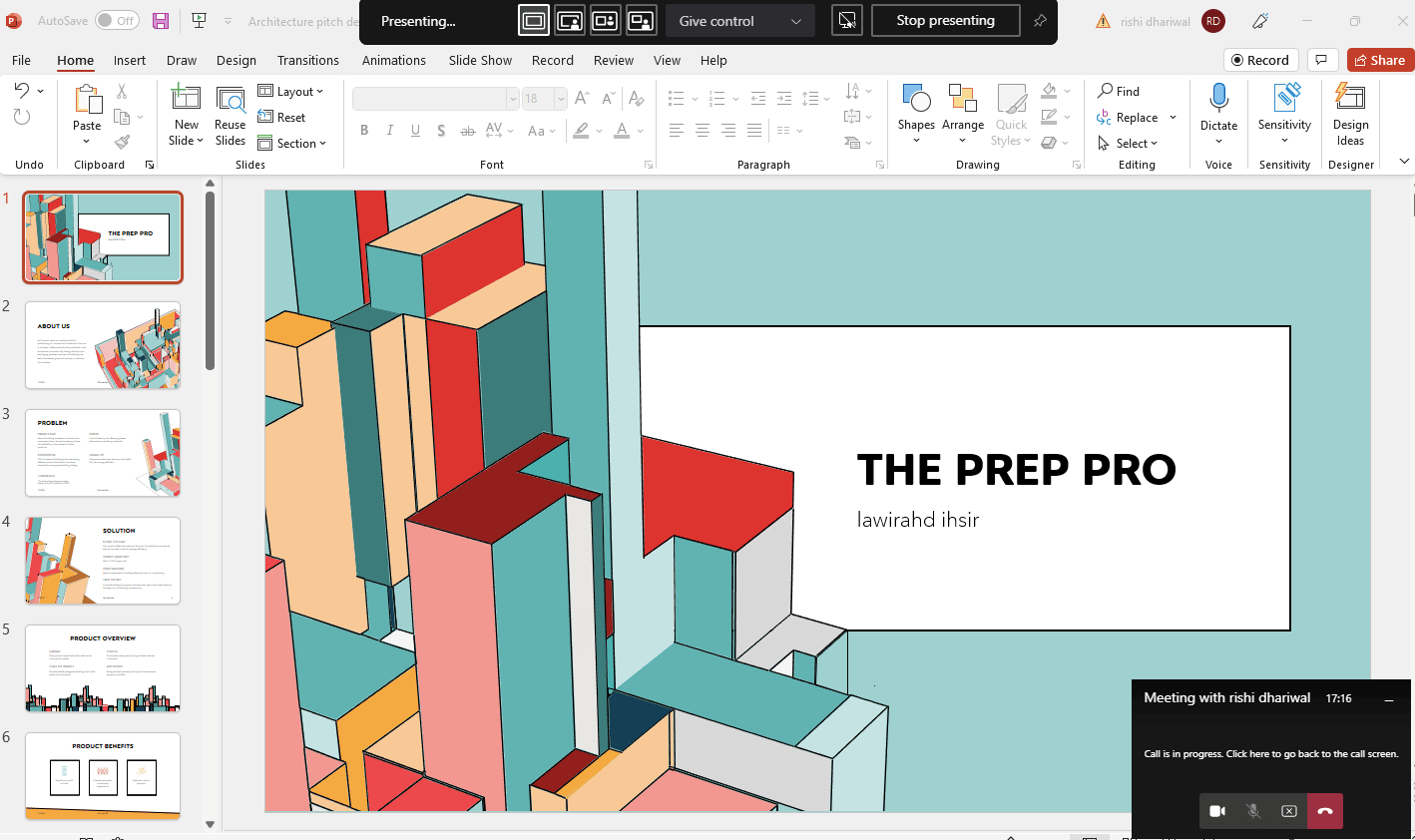Open the Transitions ribbon tab
The width and height of the screenshot is (1415, 840).
coord(307,60)
